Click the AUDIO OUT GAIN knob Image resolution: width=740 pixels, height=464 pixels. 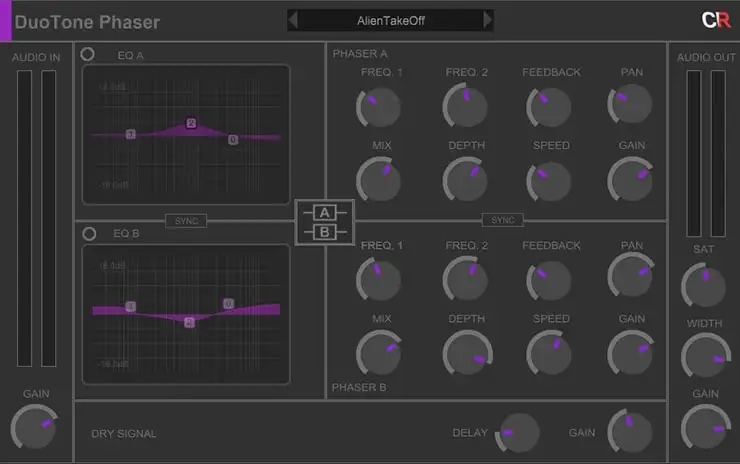point(706,427)
